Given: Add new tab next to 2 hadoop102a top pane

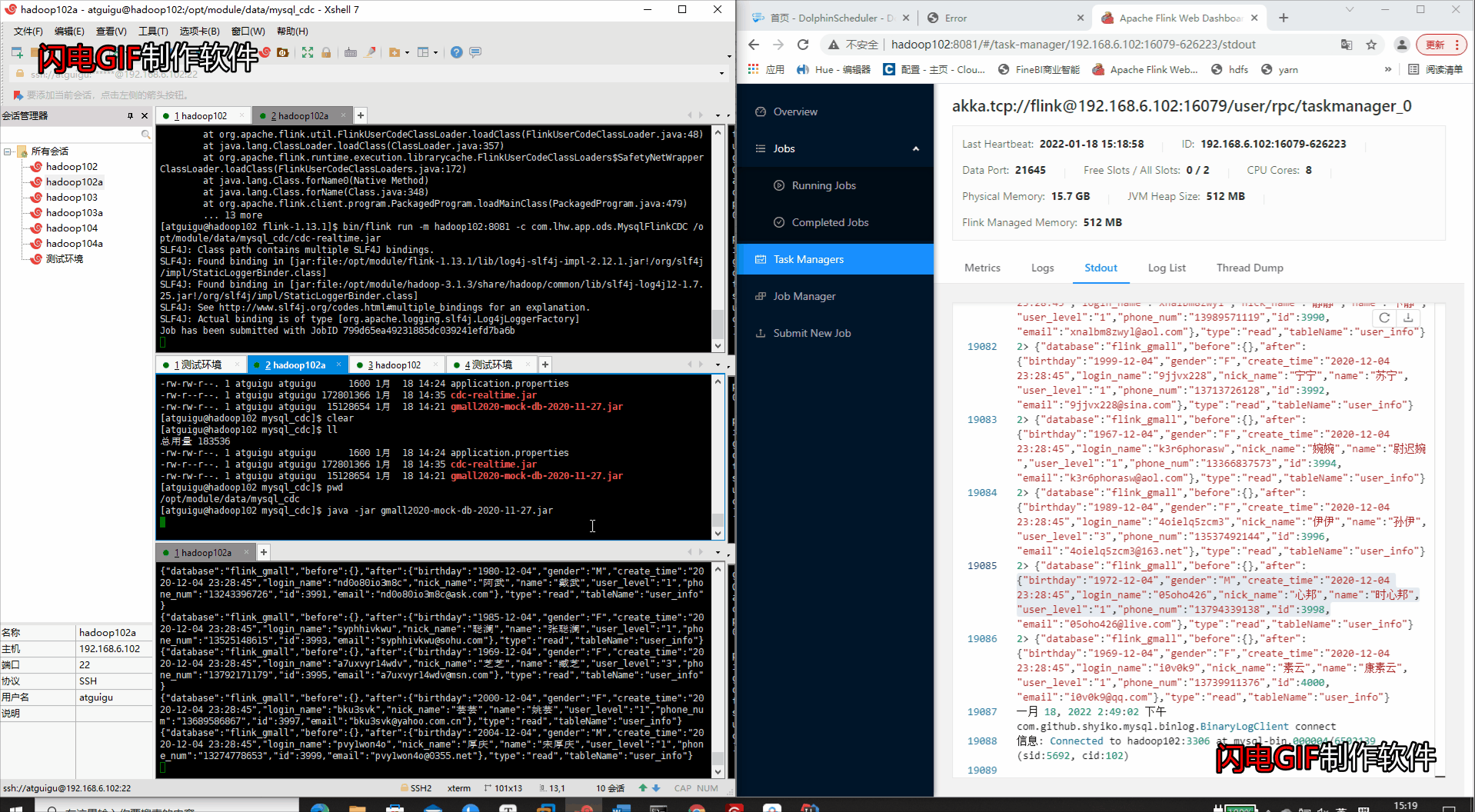Looking at the screenshot, I should (360, 115).
